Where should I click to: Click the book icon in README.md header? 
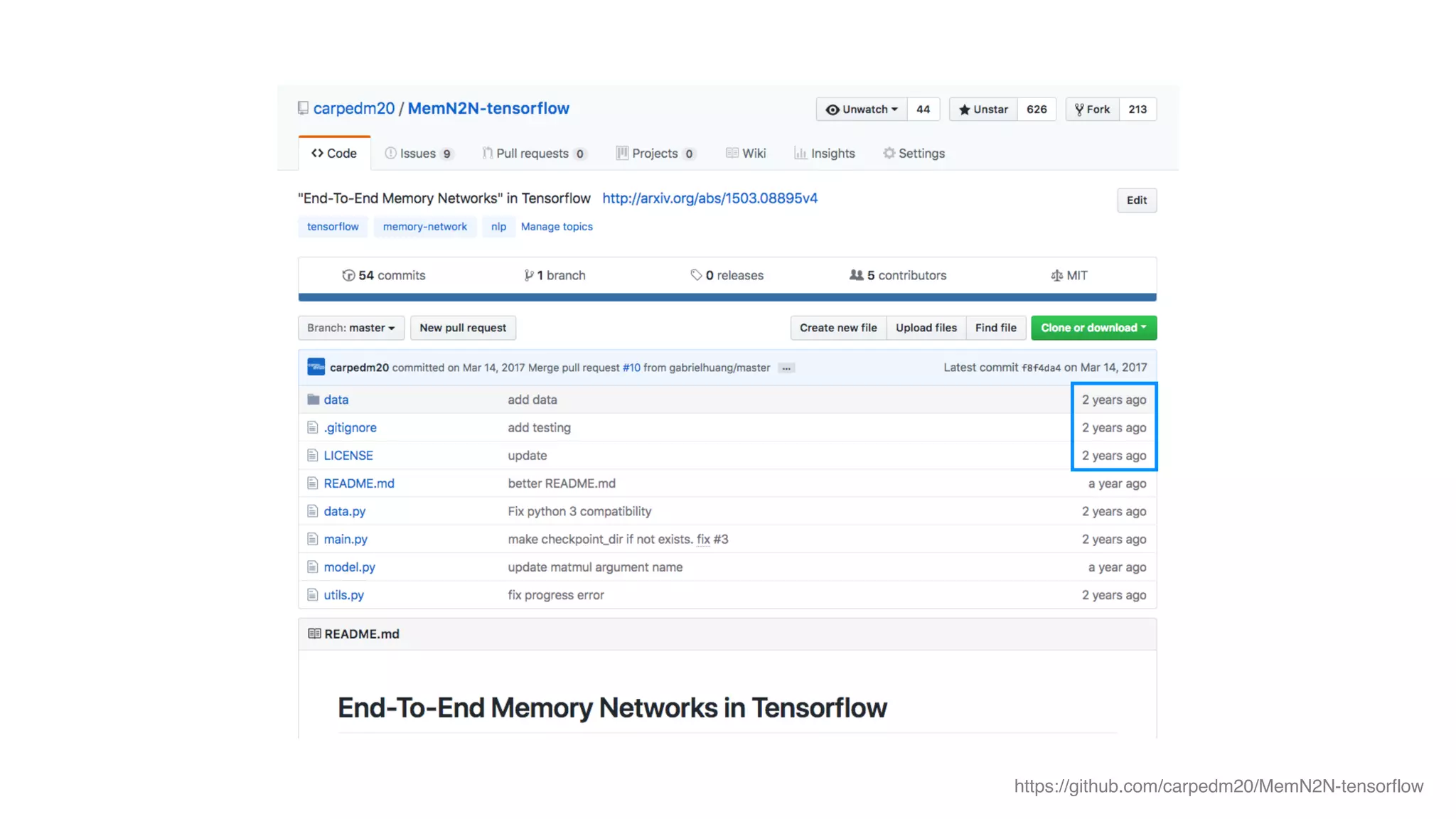click(x=314, y=633)
